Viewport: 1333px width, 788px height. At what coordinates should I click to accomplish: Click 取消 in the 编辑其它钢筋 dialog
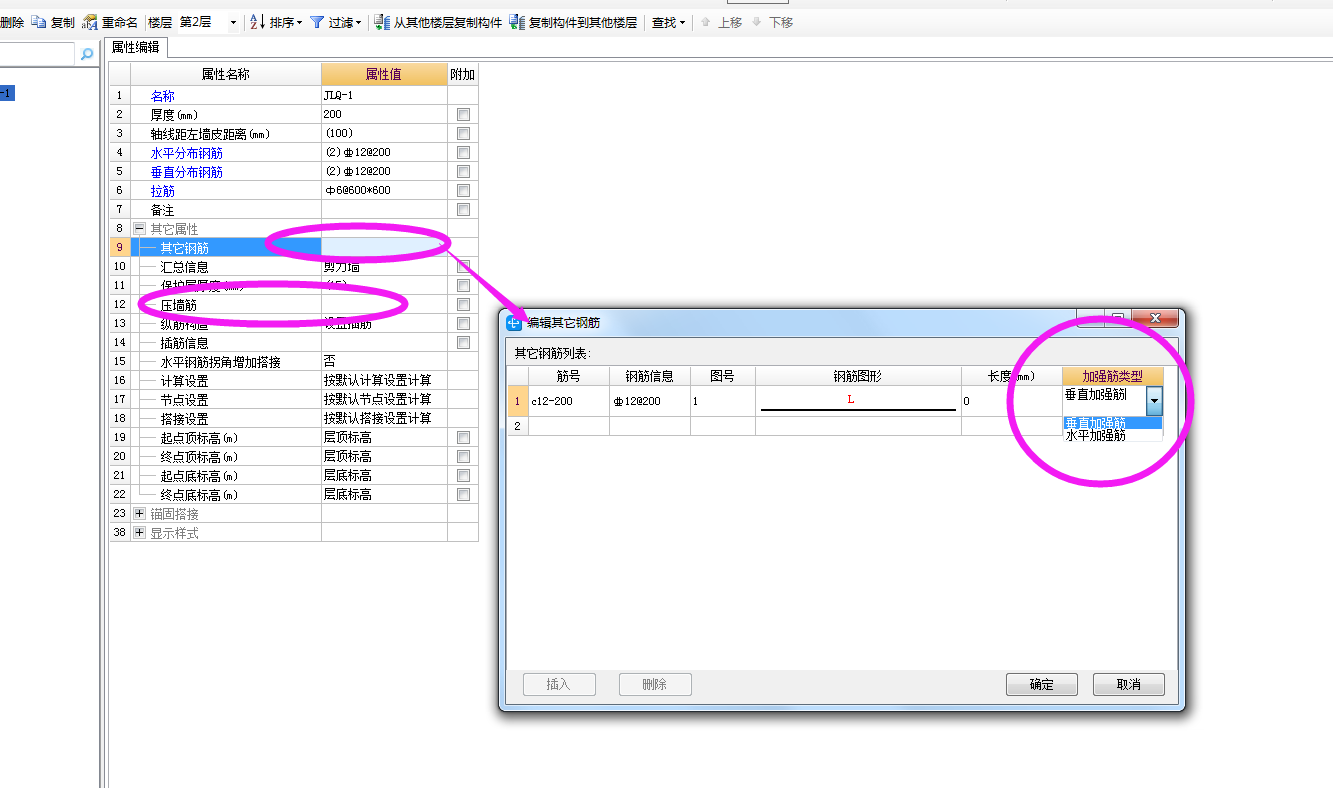coord(1129,685)
